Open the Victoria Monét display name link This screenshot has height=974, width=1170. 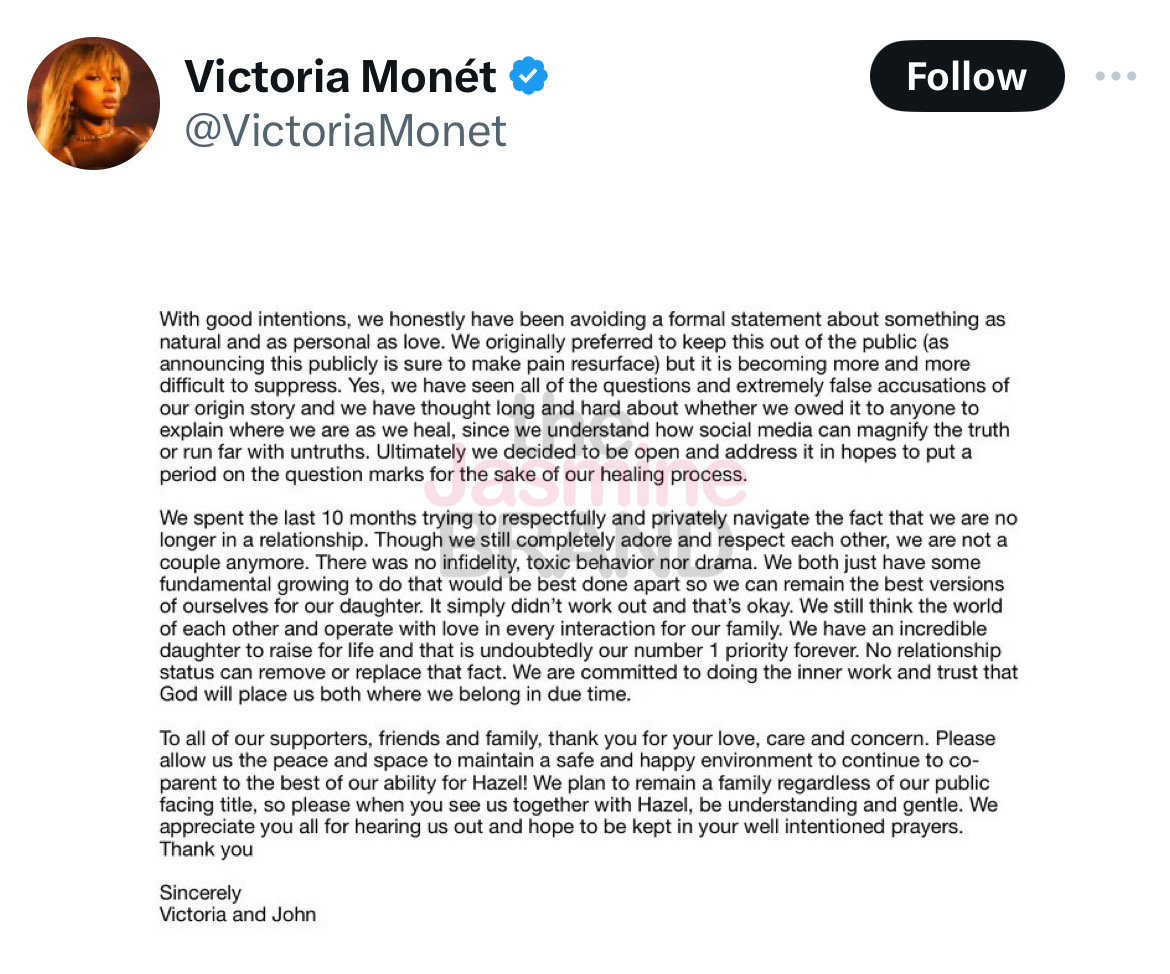(340, 76)
